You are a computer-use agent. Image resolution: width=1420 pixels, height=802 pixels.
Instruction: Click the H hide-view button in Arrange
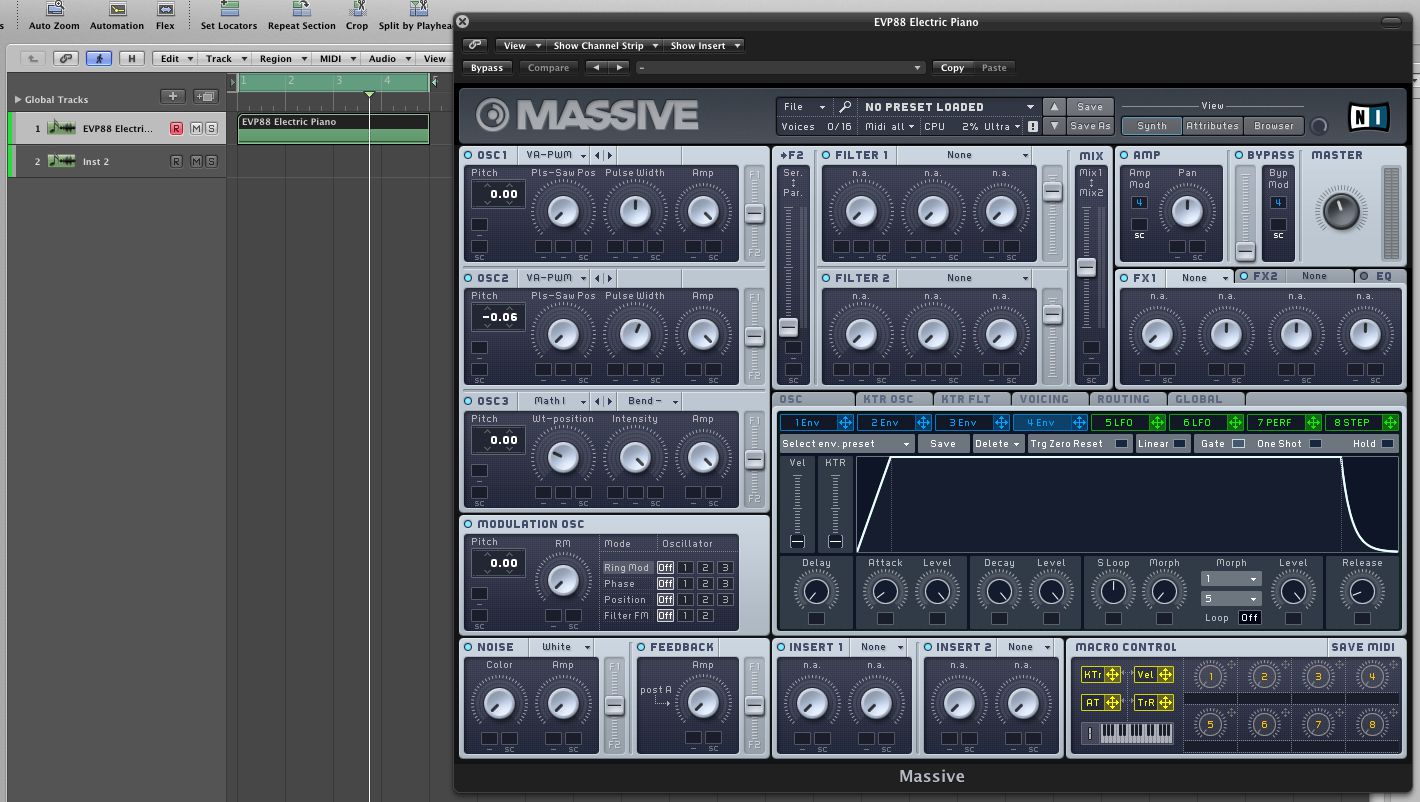[132, 59]
